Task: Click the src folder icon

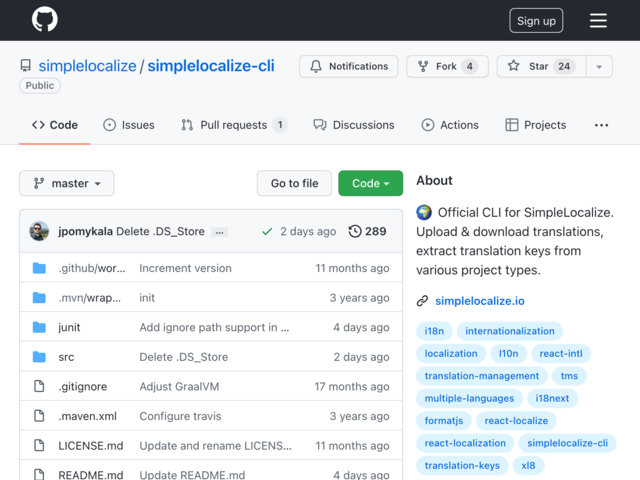Action: point(39,357)
